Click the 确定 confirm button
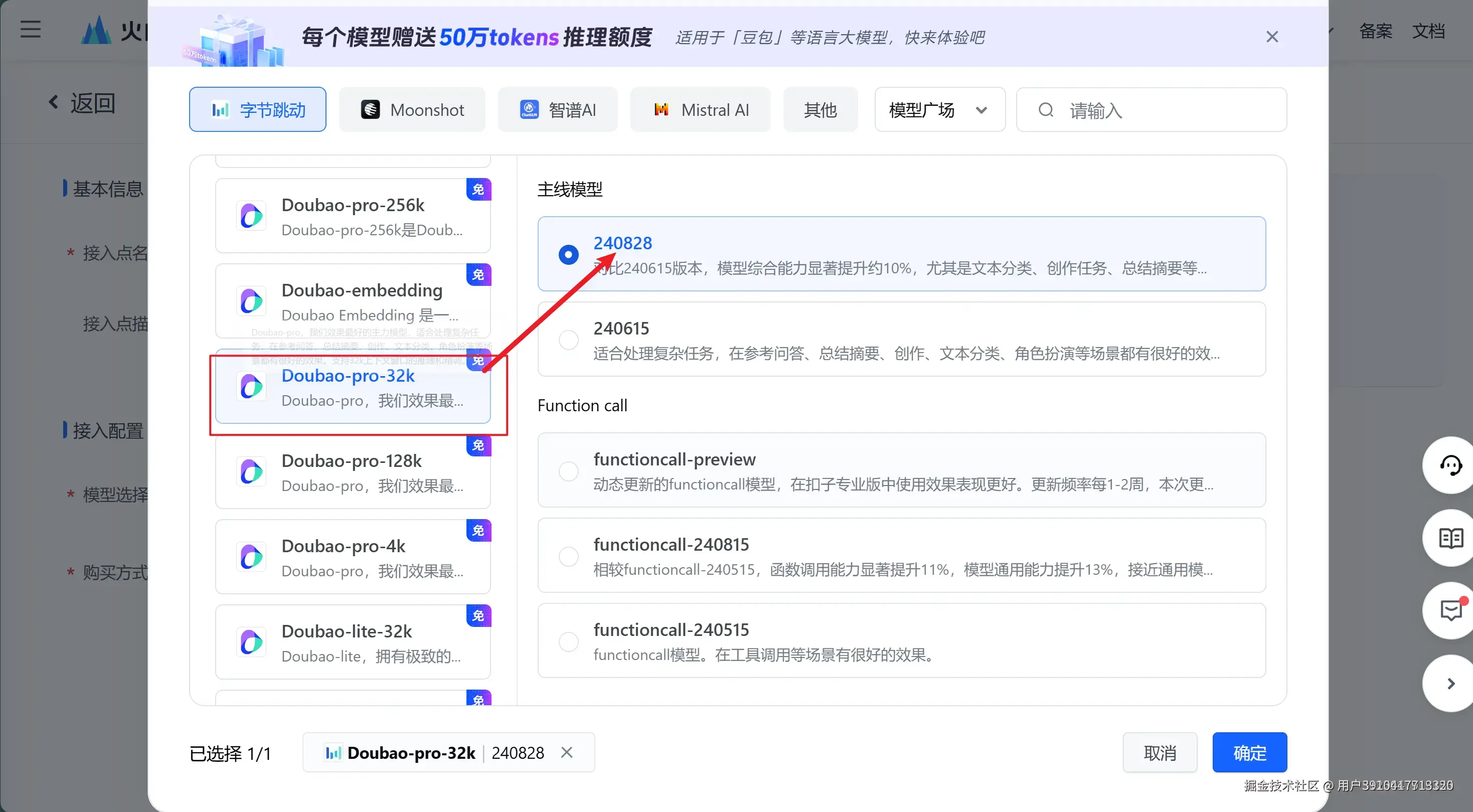 tap(1249, 752)
